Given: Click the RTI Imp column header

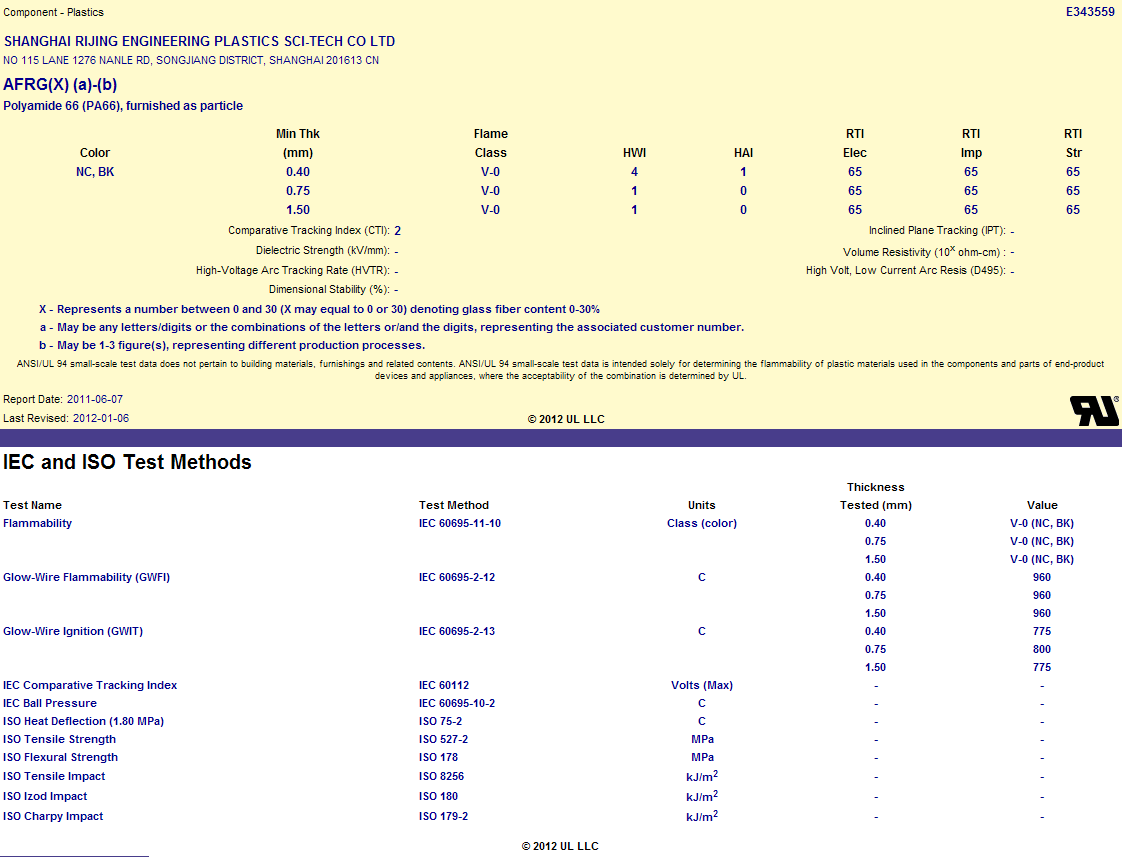Looking at the screenshot, I should coord(971,143).
